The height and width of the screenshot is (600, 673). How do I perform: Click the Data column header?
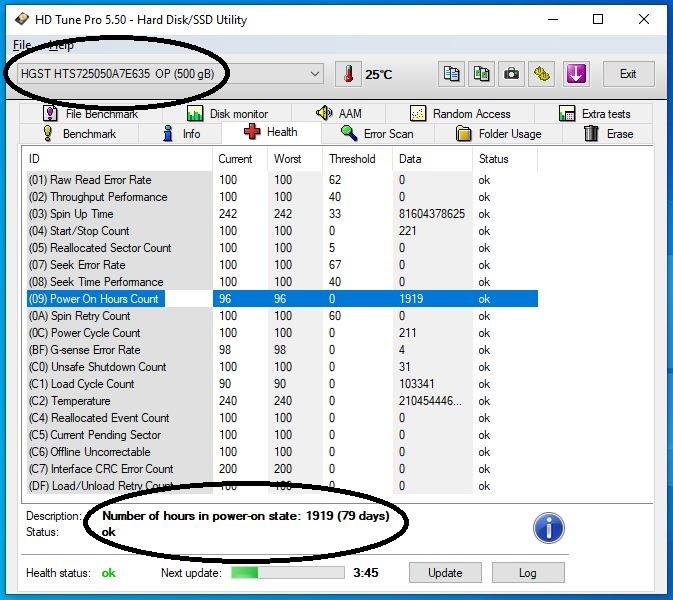pyautogui.click(x=433, y=159)
